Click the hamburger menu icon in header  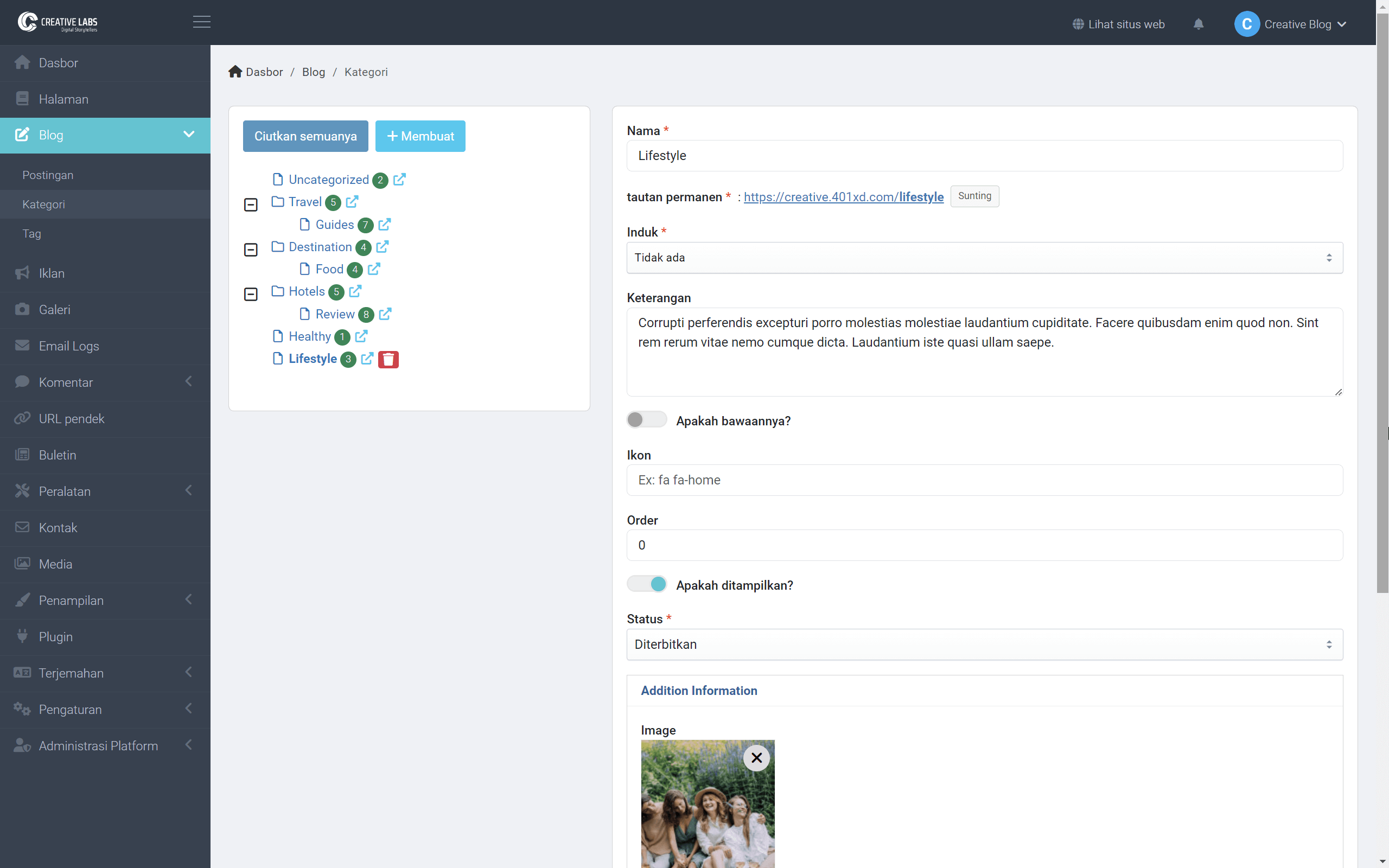201,22
